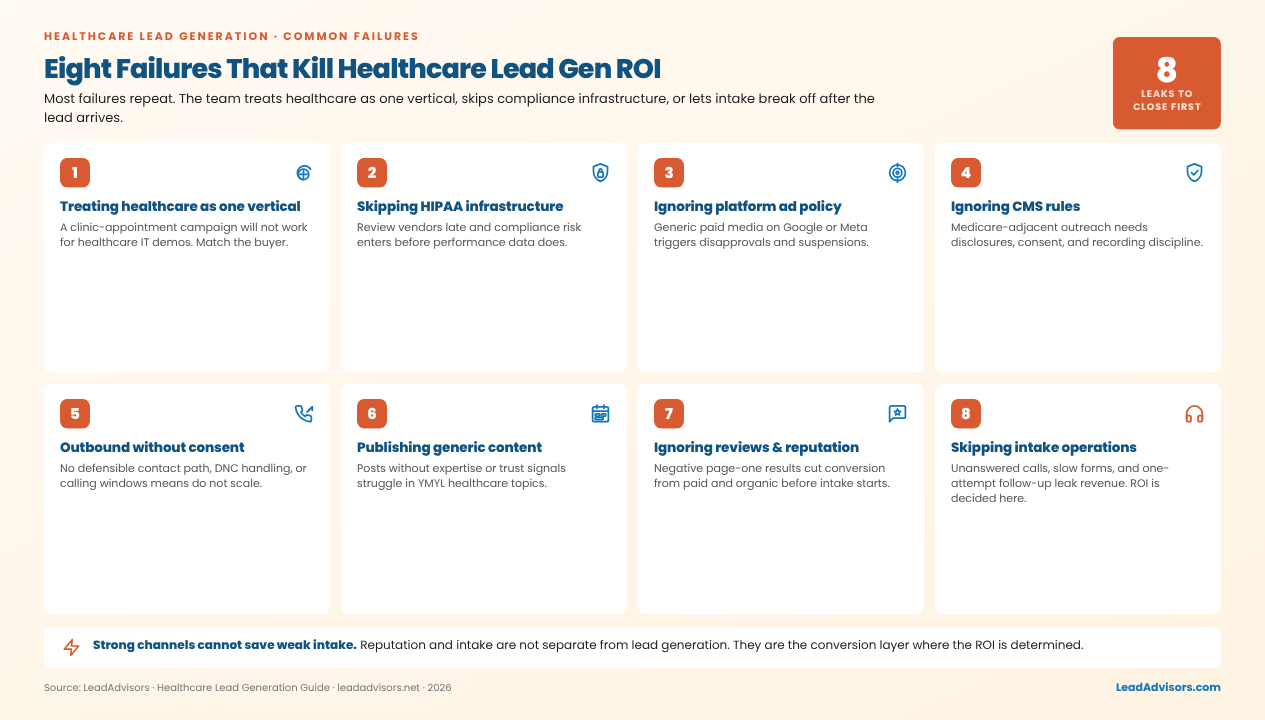1265x720 pixels.
Task: Click 'Skipping intake operations' heading
Action: tap(1044, 447)
